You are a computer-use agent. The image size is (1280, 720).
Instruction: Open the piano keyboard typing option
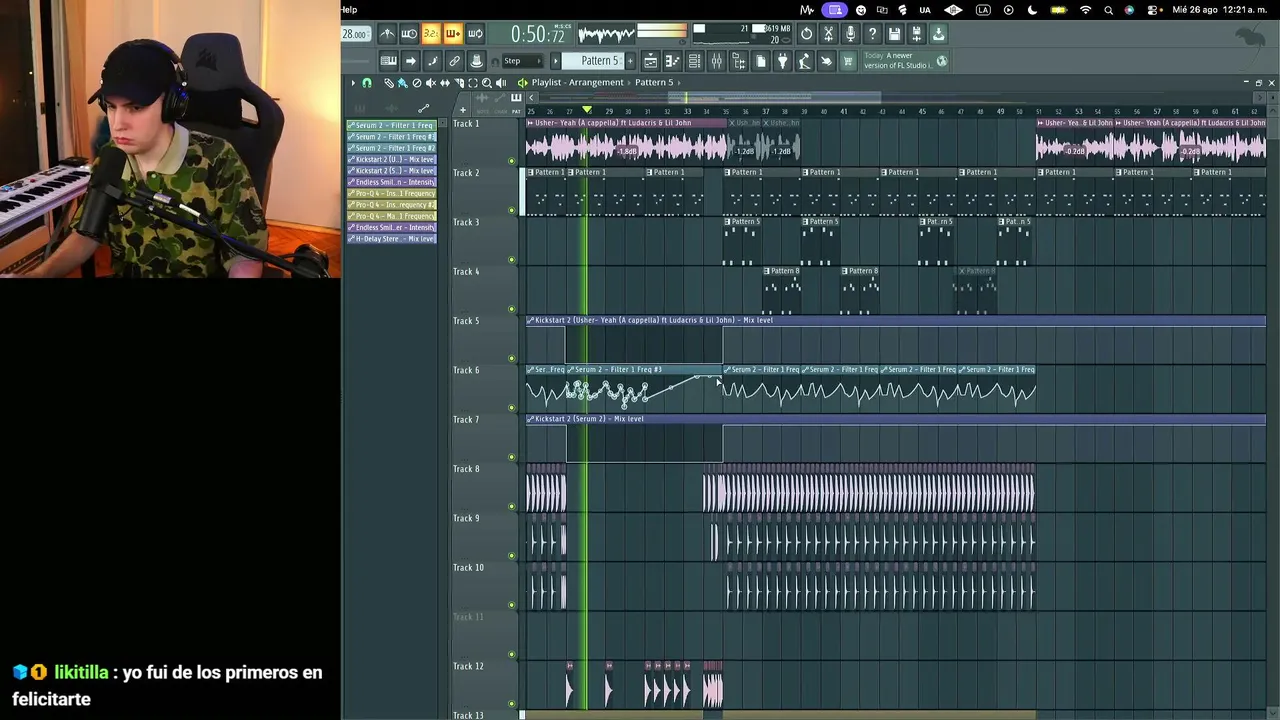point(388,61)
